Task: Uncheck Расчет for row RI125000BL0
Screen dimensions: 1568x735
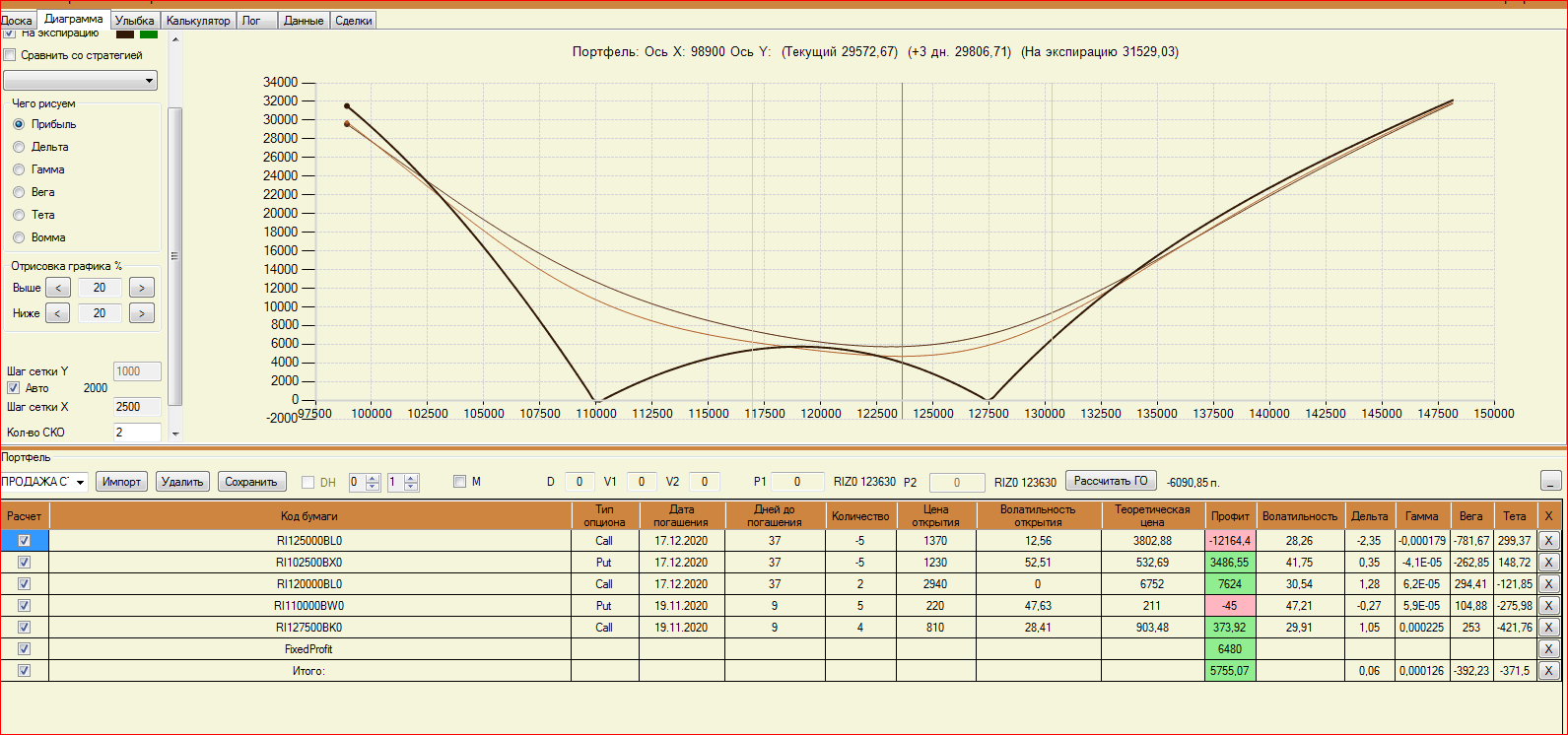Action: click(25, 541)
